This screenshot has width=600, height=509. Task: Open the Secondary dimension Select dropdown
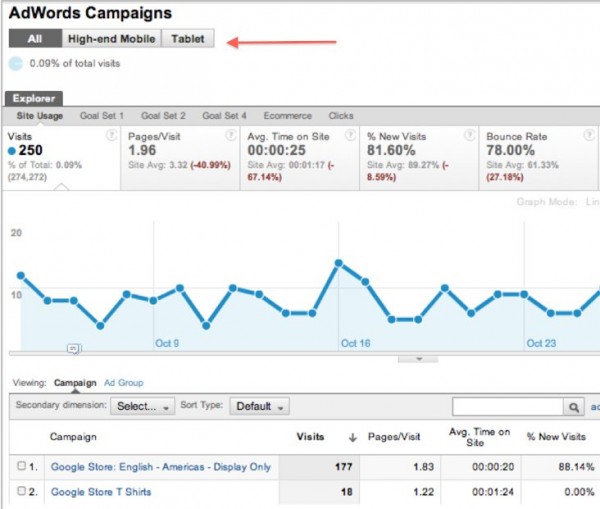click(x=143, y=406)
